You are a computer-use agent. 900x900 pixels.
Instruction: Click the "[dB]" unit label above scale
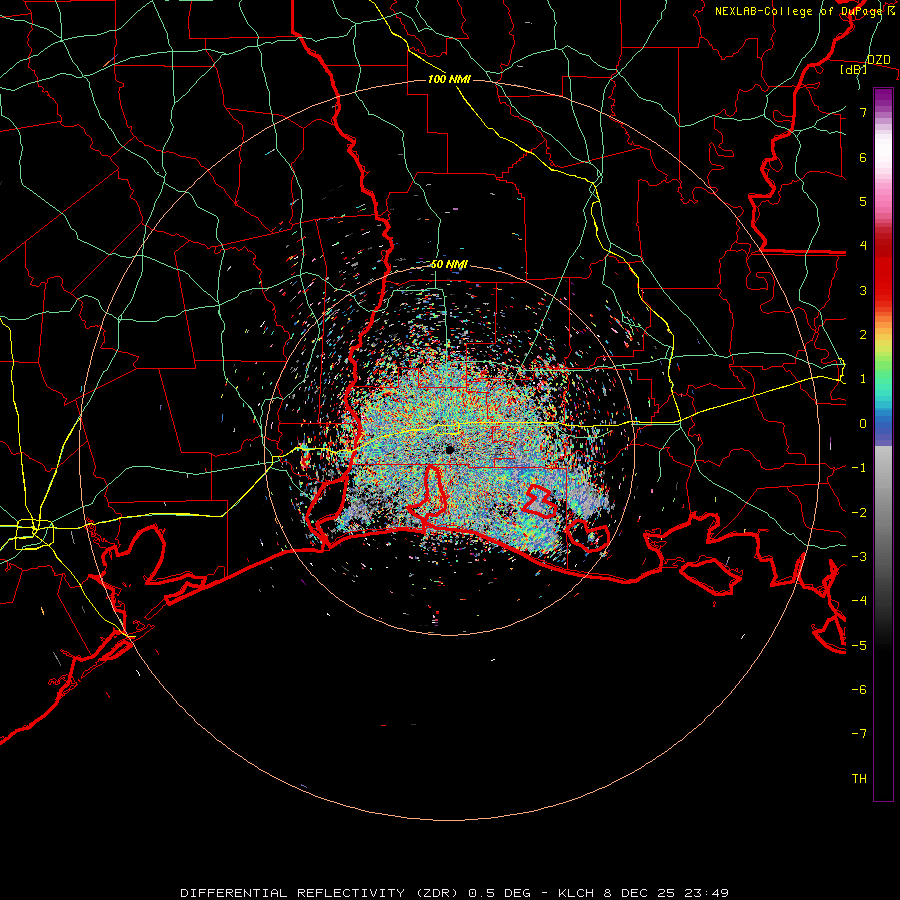[853, 70]
